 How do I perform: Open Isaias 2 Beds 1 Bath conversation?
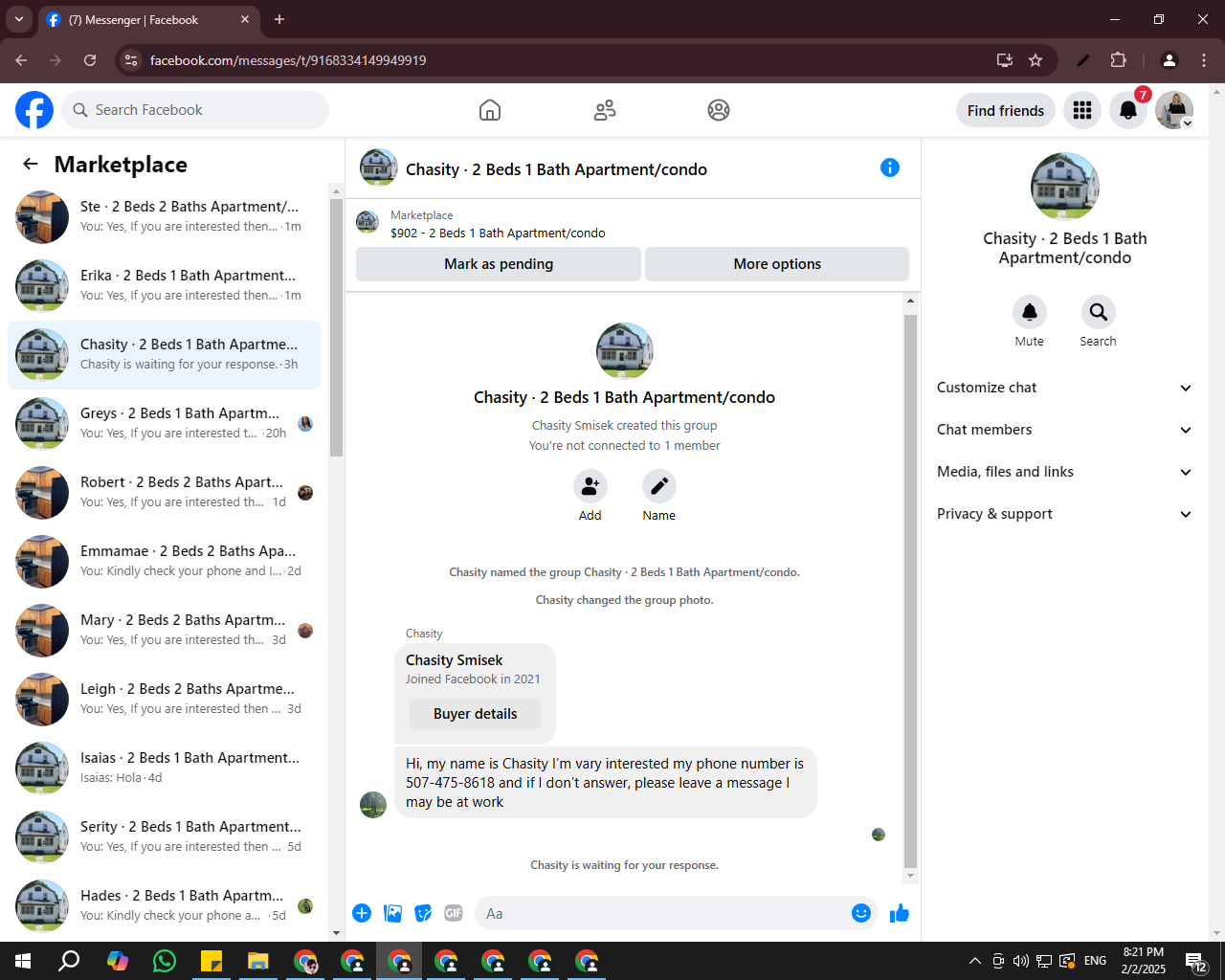point(164,768)
